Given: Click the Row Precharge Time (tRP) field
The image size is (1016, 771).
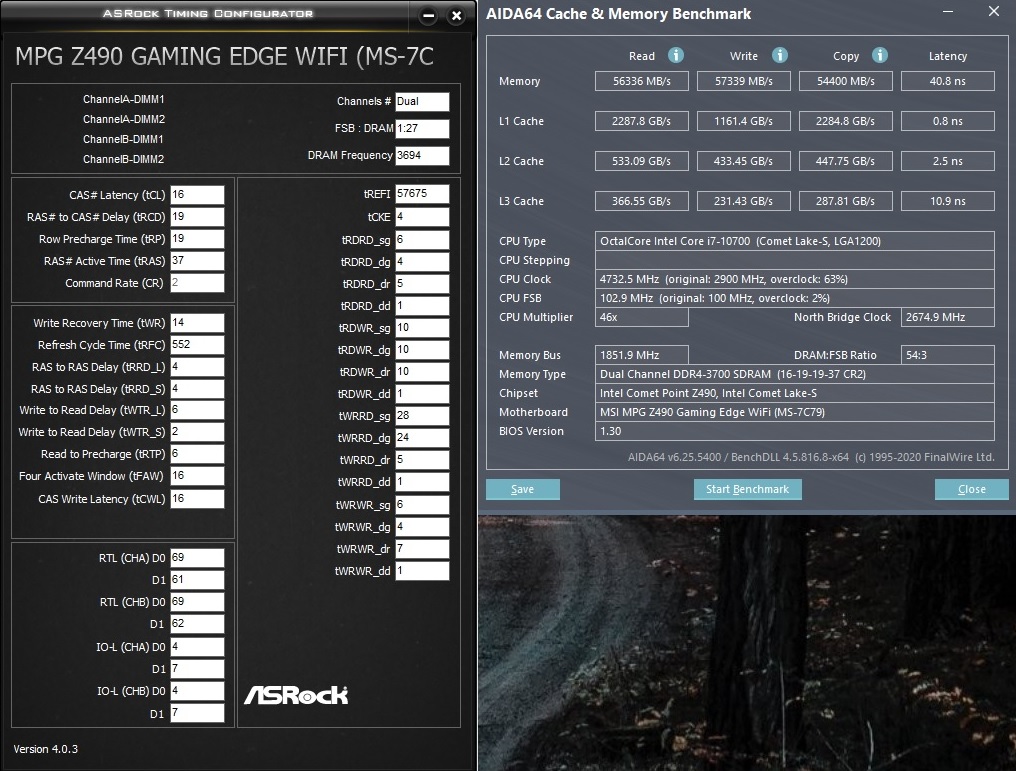Looking at the screenshot, I should pyautogui.click(x=197, y=239).
